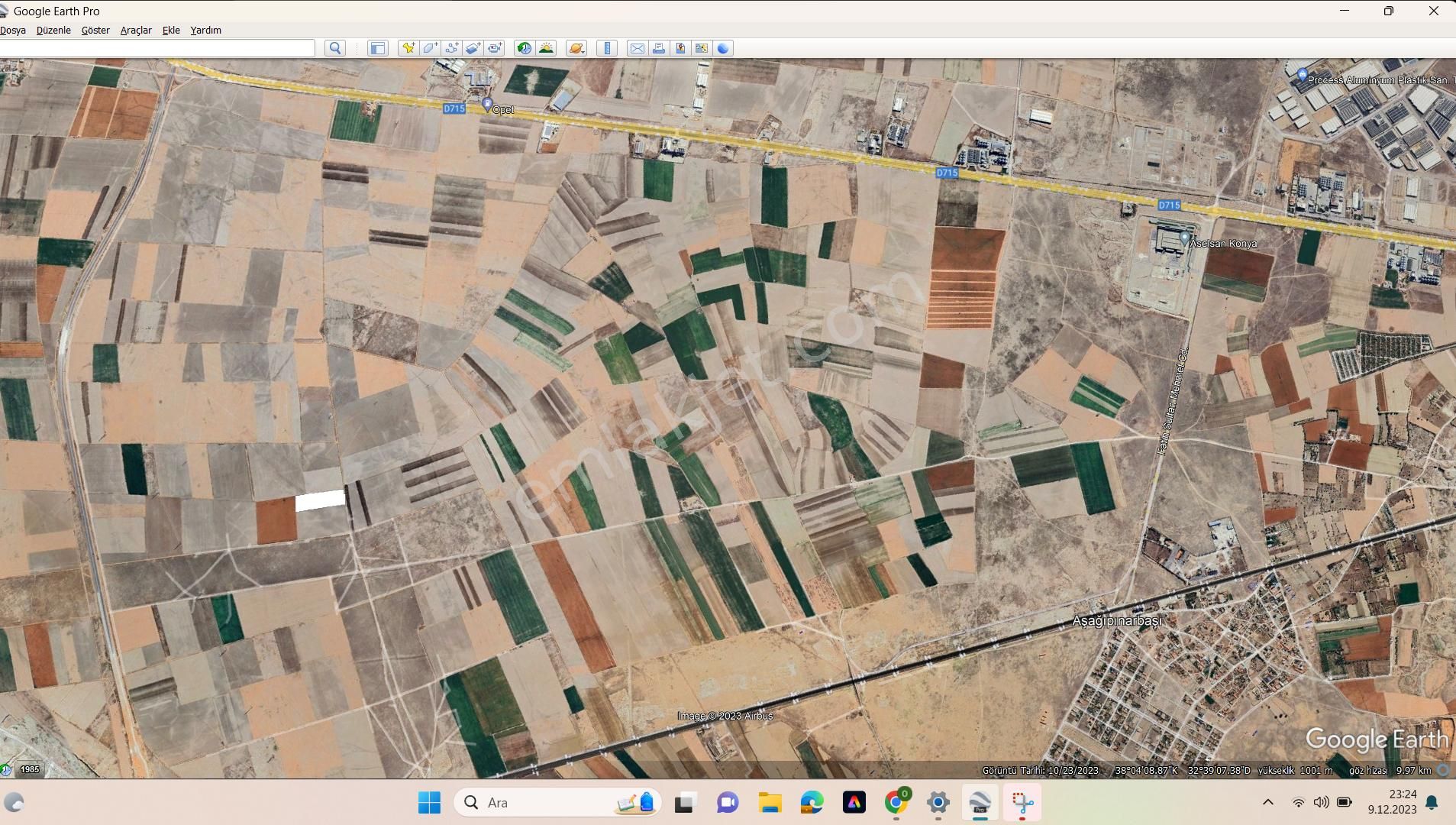
Task: Click the Aselsan Konya placemark
Action: [1184, 238]
